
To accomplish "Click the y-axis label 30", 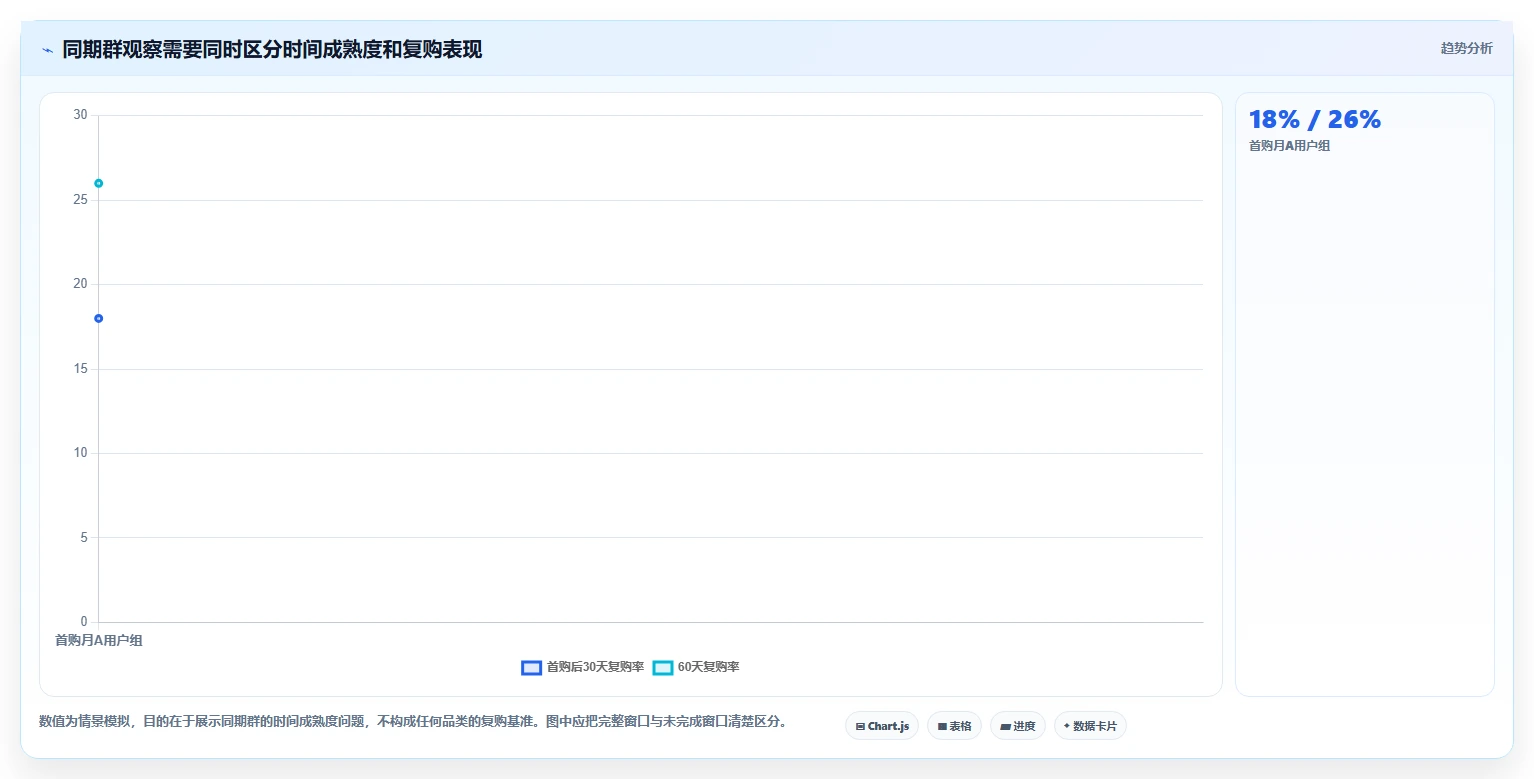I will 81,115.
